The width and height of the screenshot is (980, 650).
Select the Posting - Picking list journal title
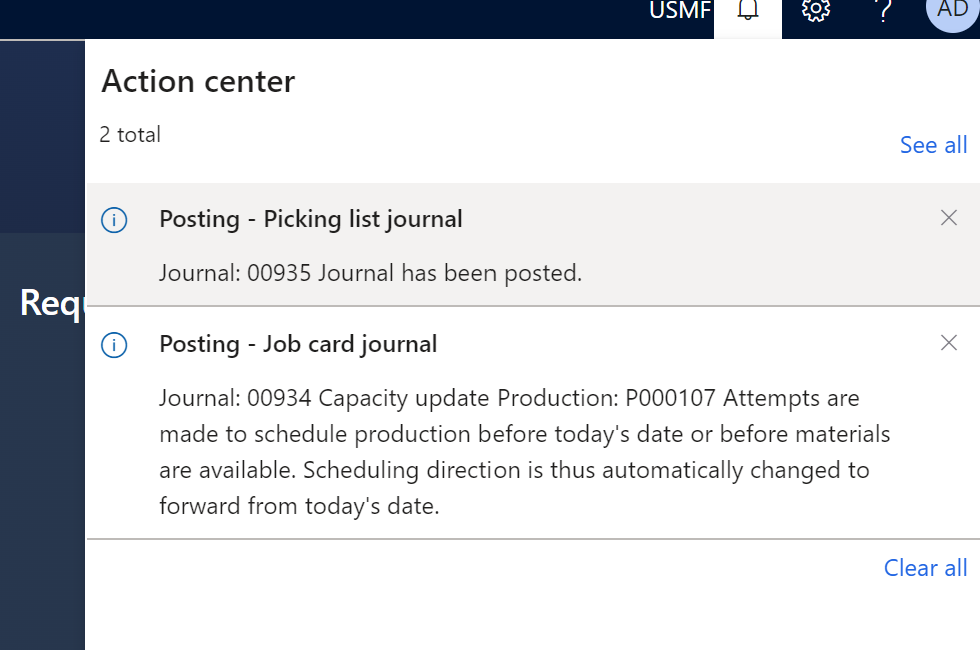(310, 219)
